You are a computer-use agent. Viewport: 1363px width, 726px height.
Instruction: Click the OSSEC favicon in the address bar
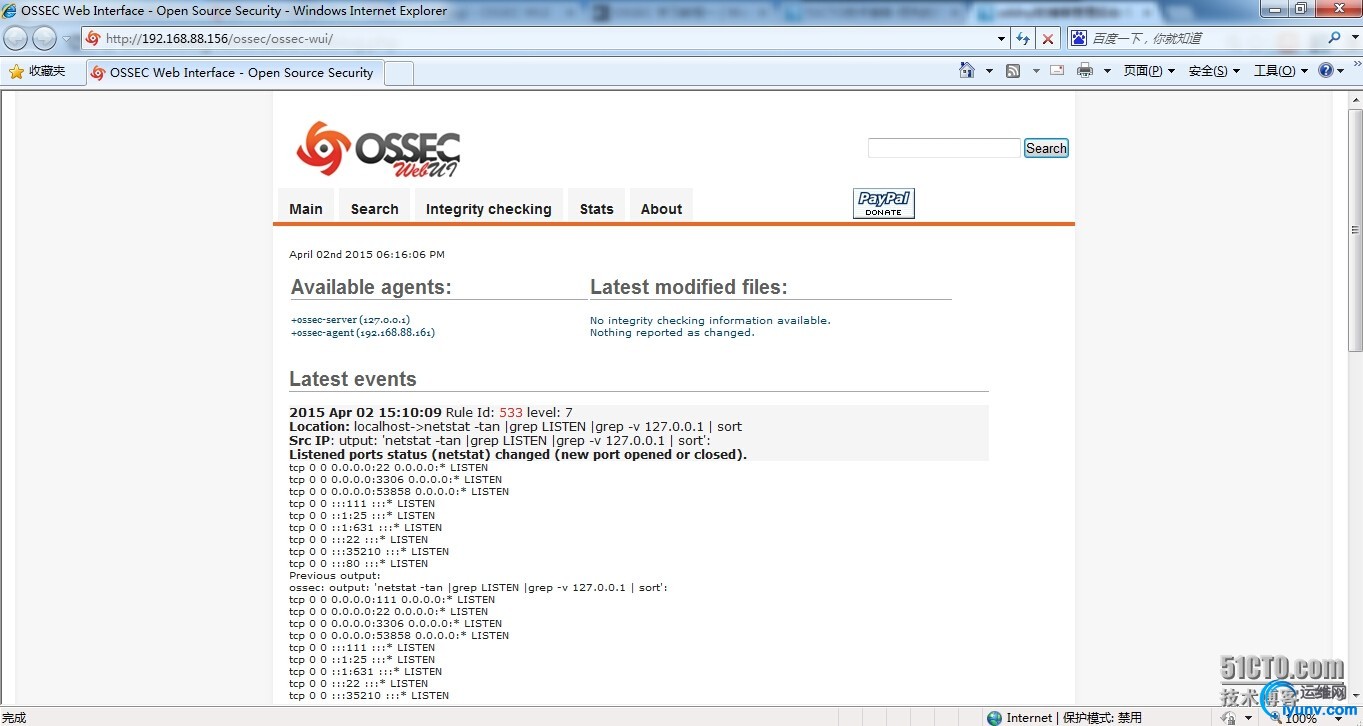coord(93,39)
